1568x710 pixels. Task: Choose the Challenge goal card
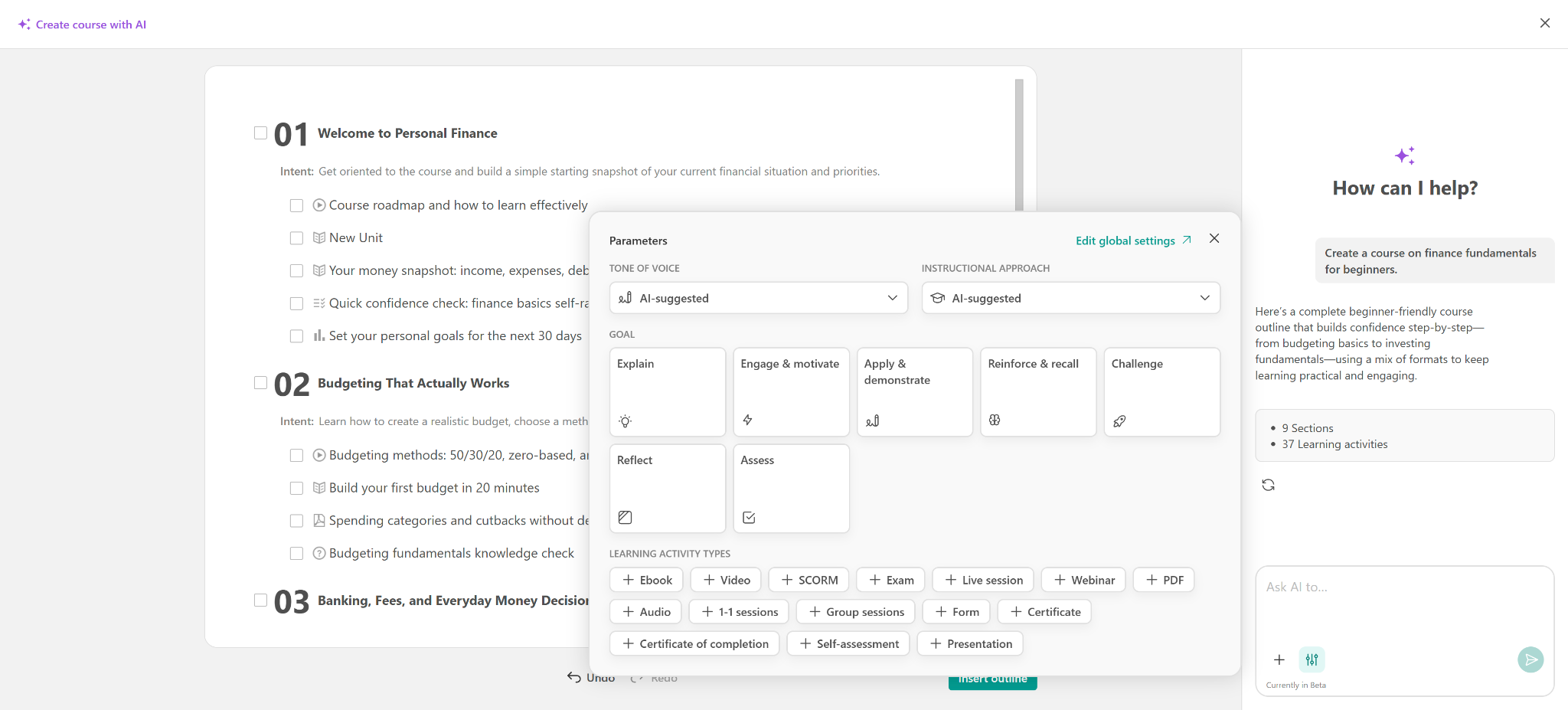1161,392
